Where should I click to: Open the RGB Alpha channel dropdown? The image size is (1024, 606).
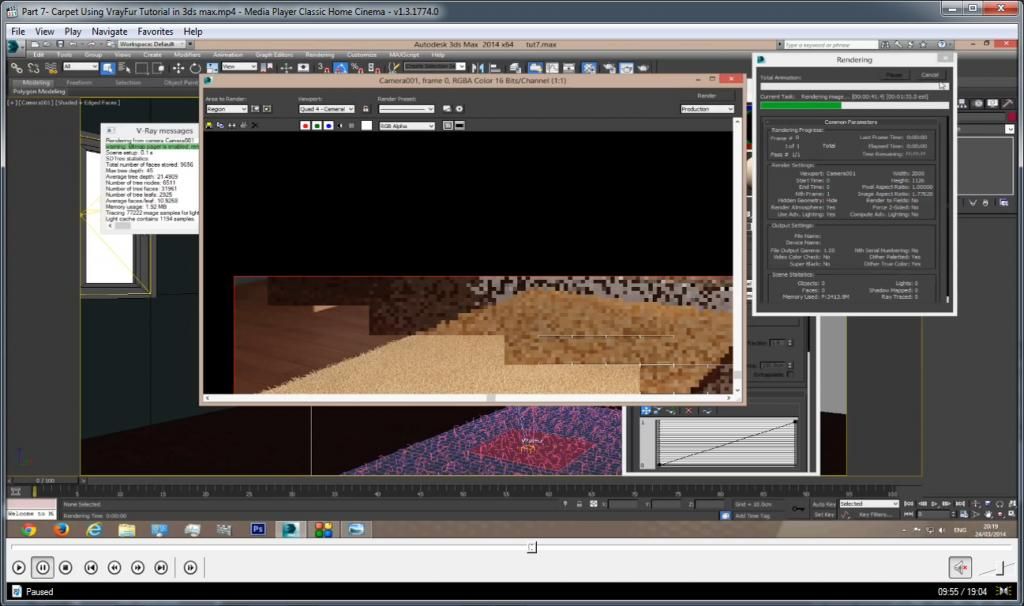[407, 125]
